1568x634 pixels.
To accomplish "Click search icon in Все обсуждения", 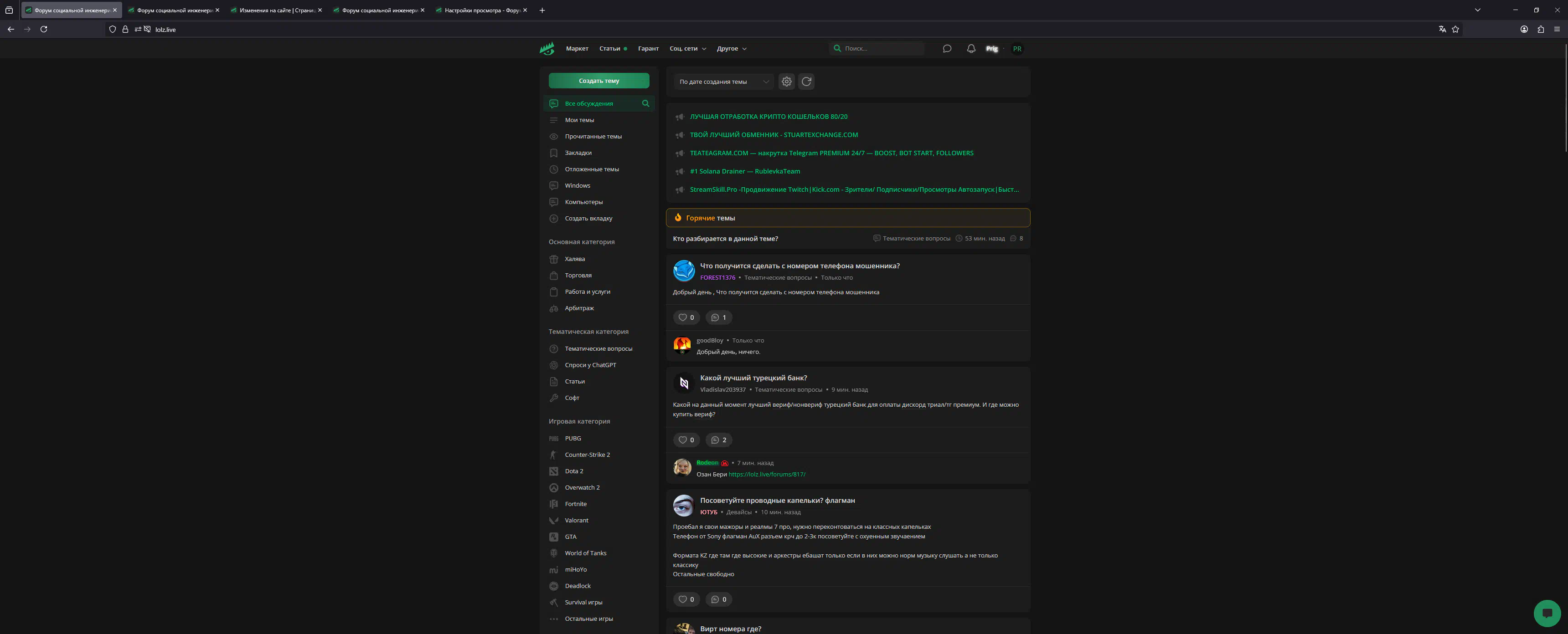I will tap(645, 103).
